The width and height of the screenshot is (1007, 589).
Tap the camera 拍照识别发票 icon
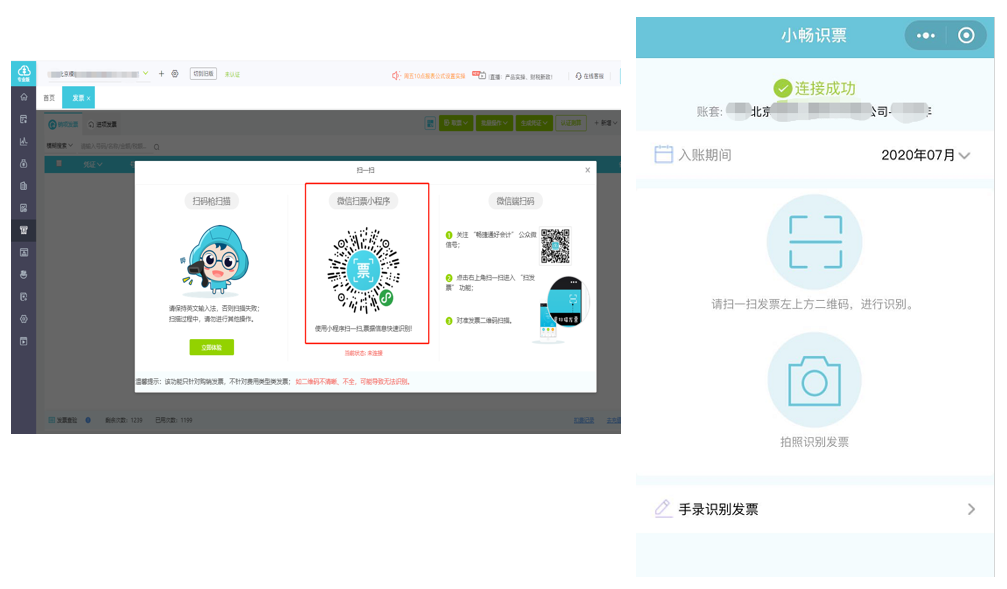pyautogui.click(x=814, y=380)
